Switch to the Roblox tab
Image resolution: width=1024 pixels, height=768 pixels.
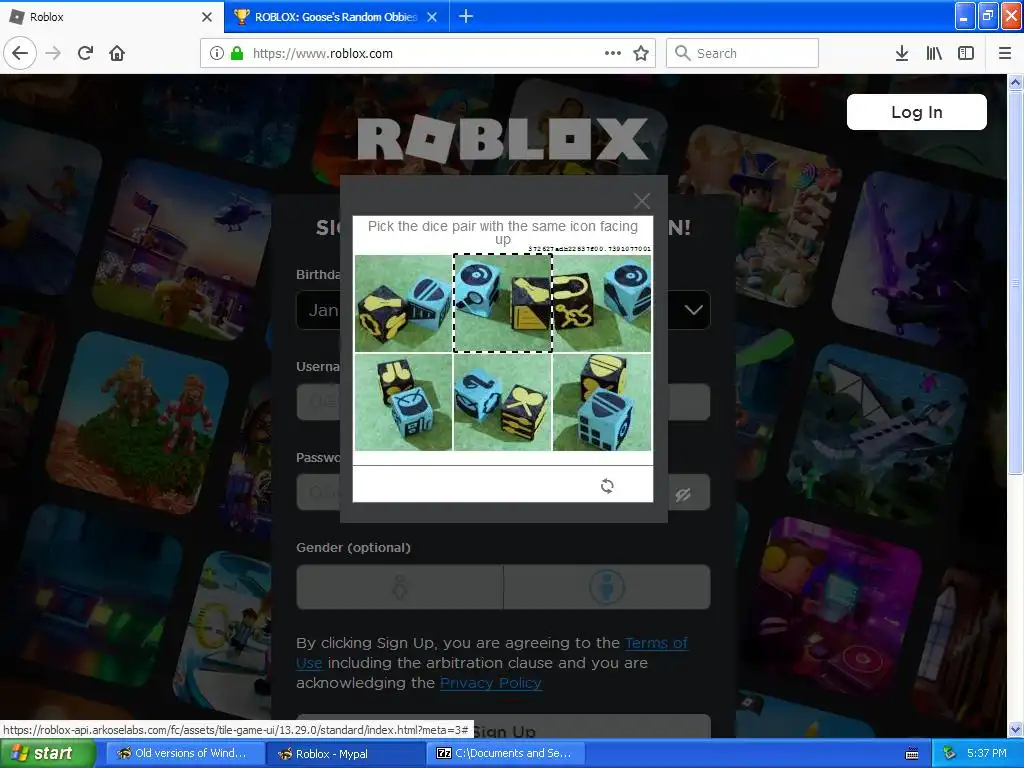[x=112, y=17]
